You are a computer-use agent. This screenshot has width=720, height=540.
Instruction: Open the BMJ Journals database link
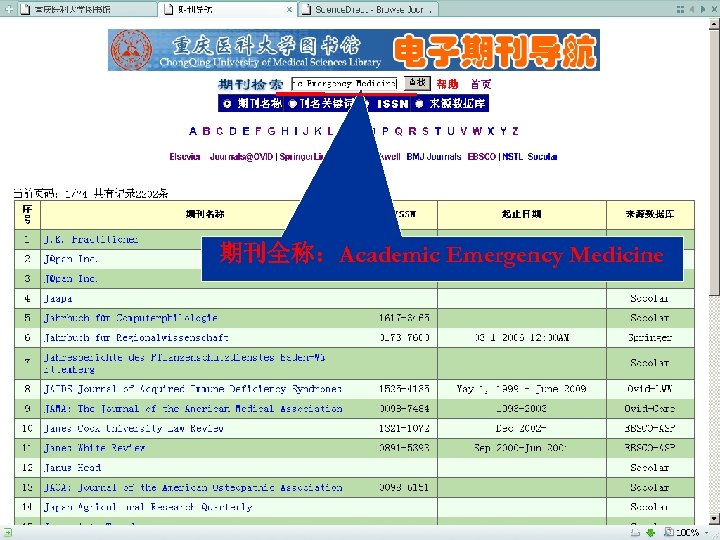(x=433, y=157)
